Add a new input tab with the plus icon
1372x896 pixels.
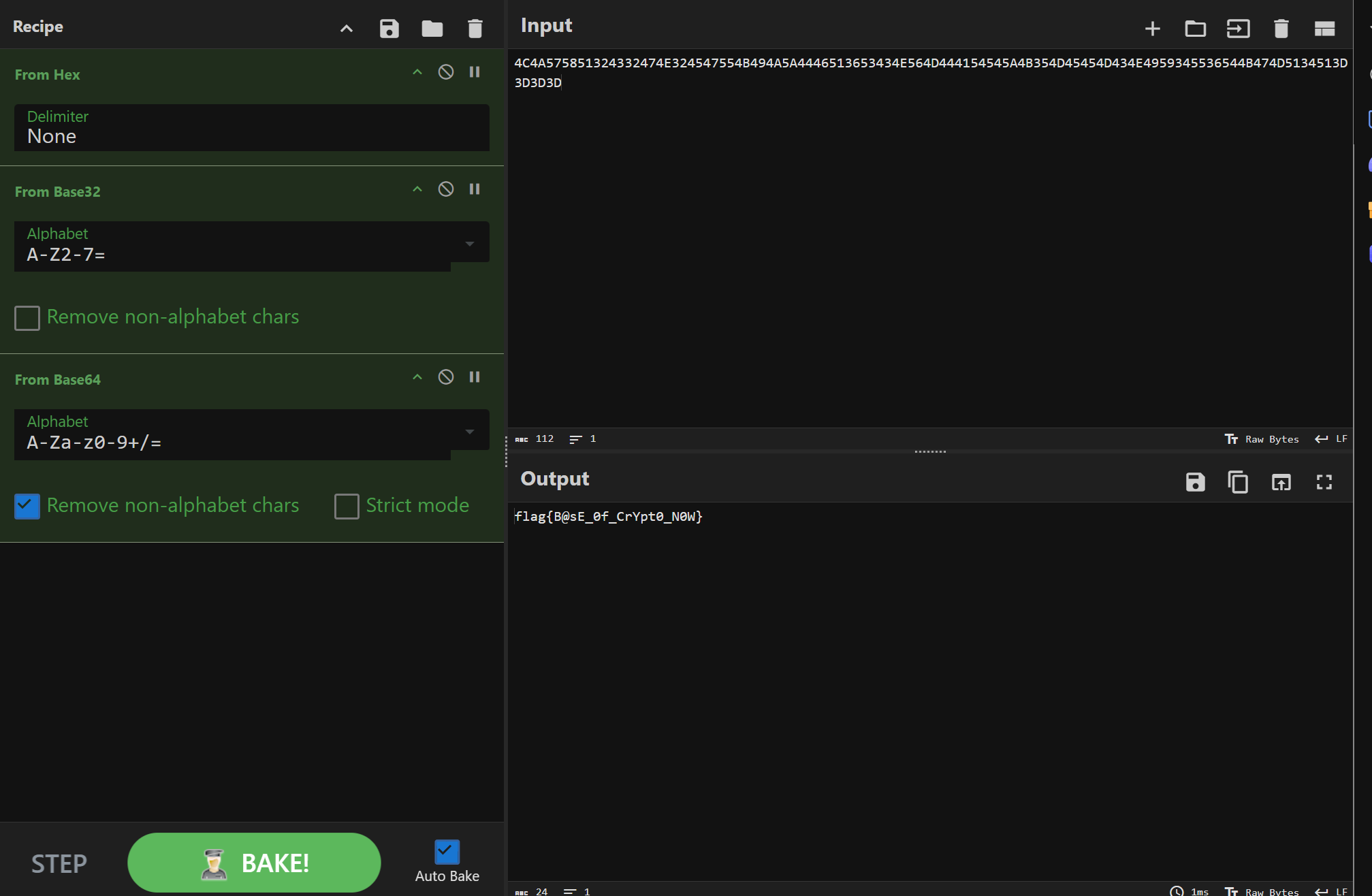pyautogui.click(x=1152, y=29)
